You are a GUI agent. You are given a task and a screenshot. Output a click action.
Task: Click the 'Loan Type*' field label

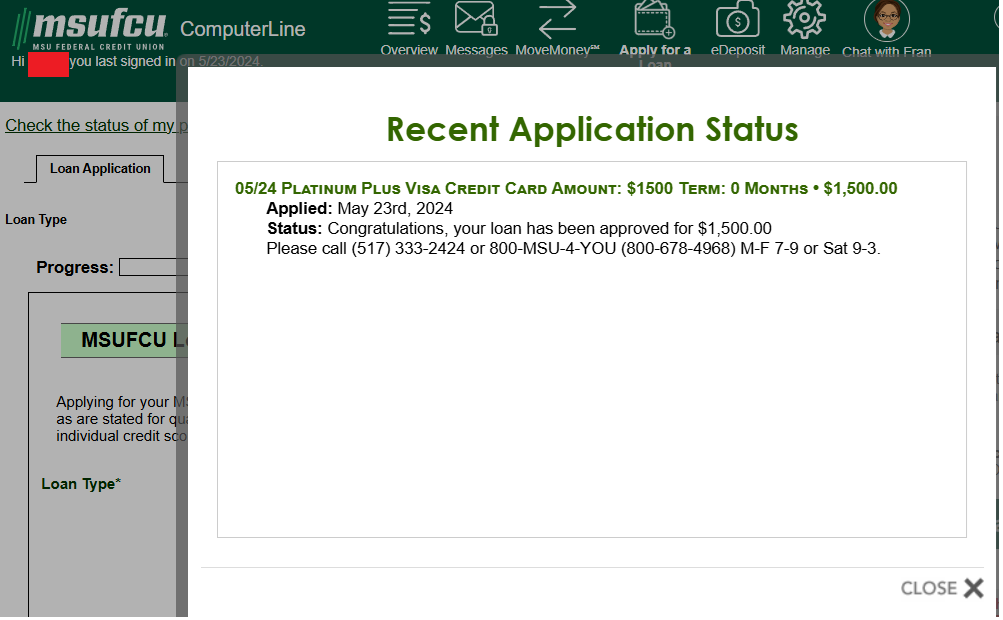(x=81, y=484)
